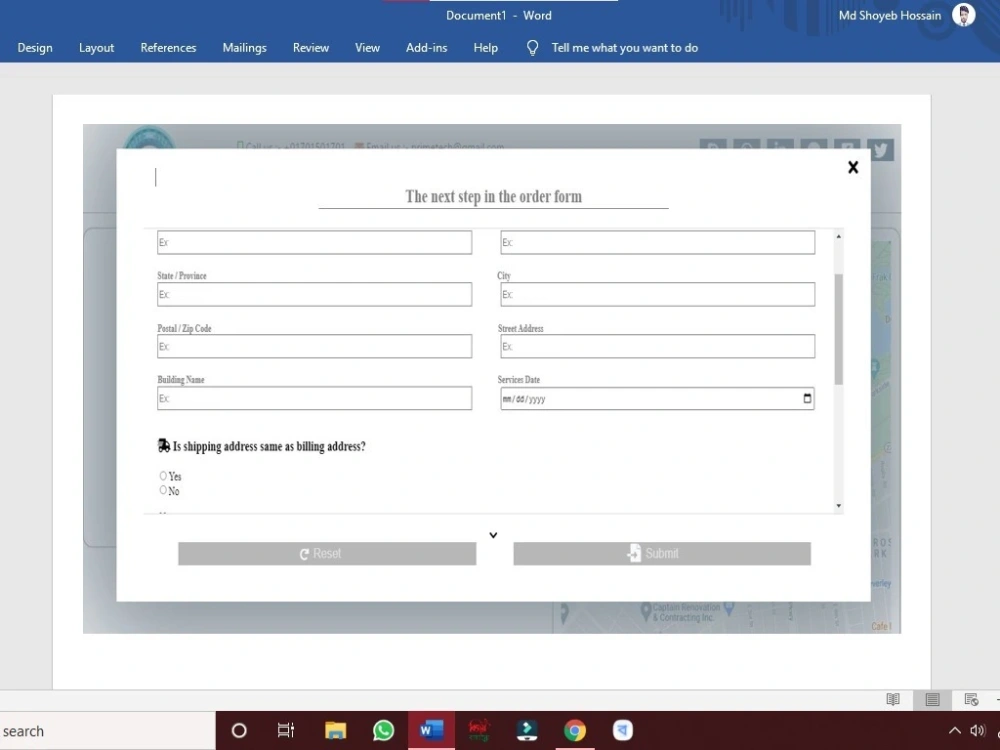Image resolution: width=1000 pixels, height=750 pixels.
Task: Click the Submit button
Action: click(662, 554)
